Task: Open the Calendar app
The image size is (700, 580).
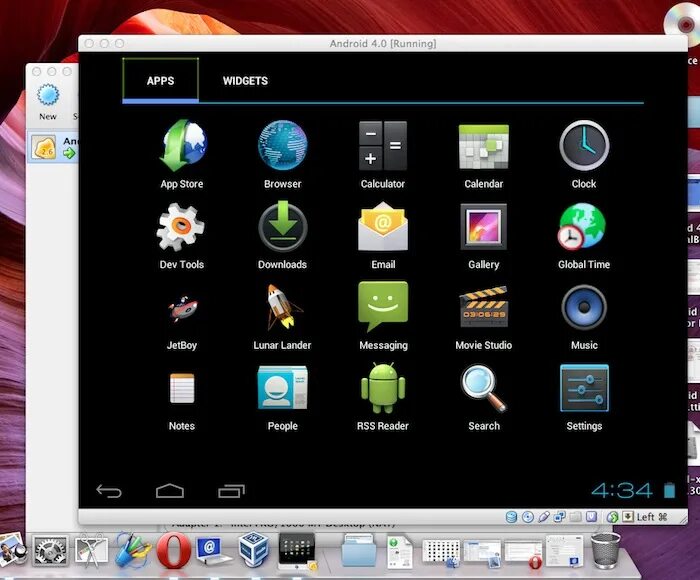Action: coord(483,154)
